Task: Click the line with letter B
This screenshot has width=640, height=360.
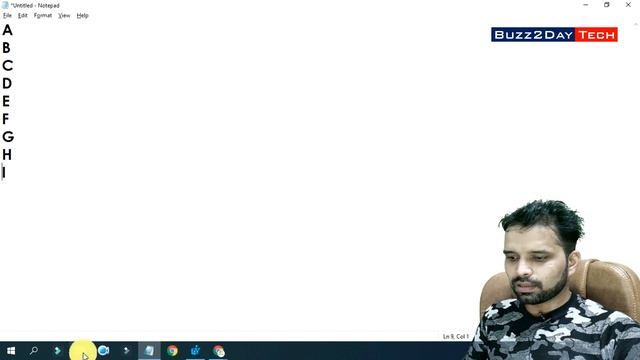Action: [6, 48]
